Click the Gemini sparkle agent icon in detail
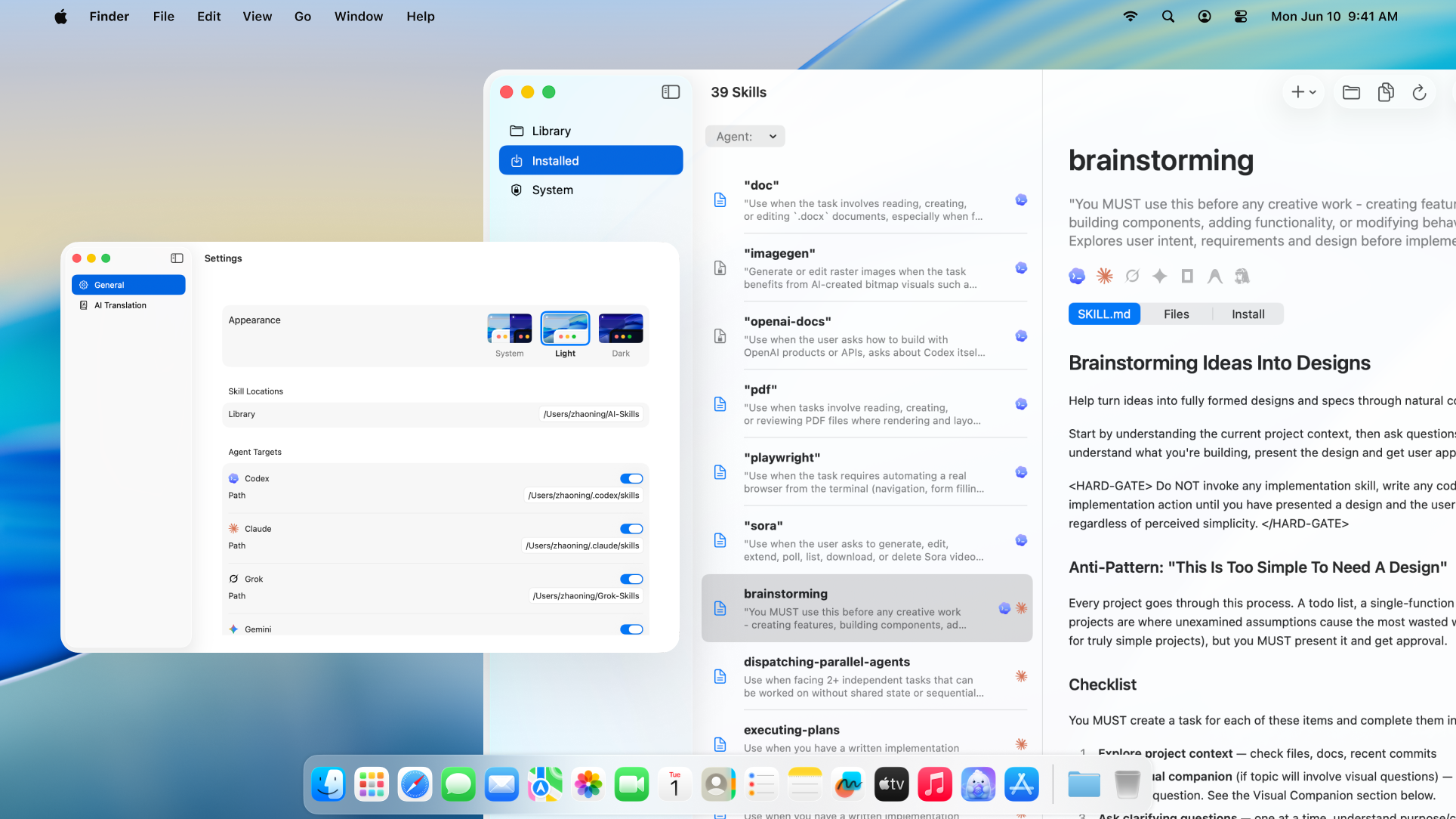The width and height of the screenshot is (1456, 819). 1160,276
